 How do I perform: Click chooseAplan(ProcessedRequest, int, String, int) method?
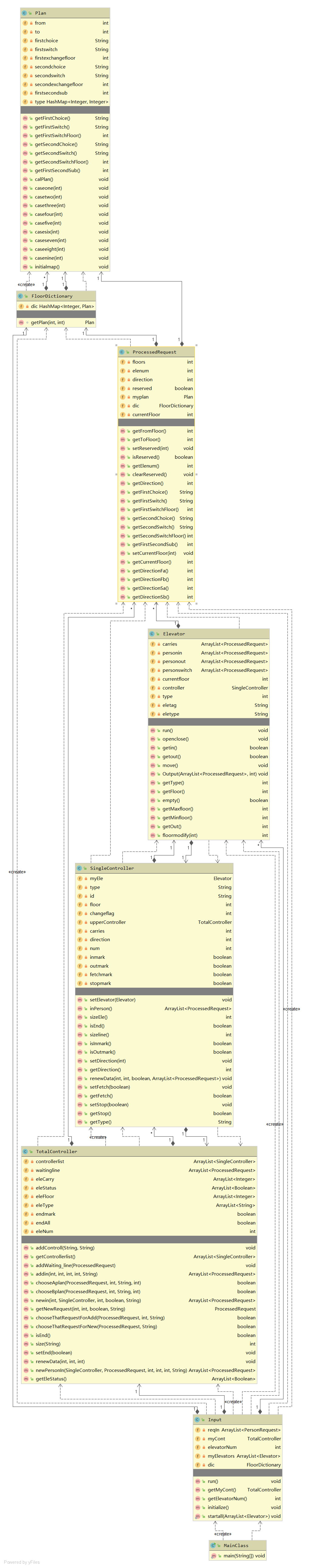click(x=139, y=1283)
